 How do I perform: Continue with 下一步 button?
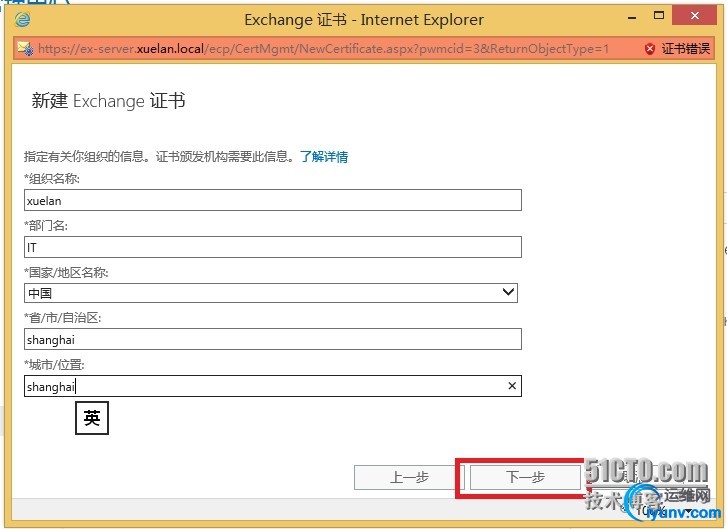525,477
